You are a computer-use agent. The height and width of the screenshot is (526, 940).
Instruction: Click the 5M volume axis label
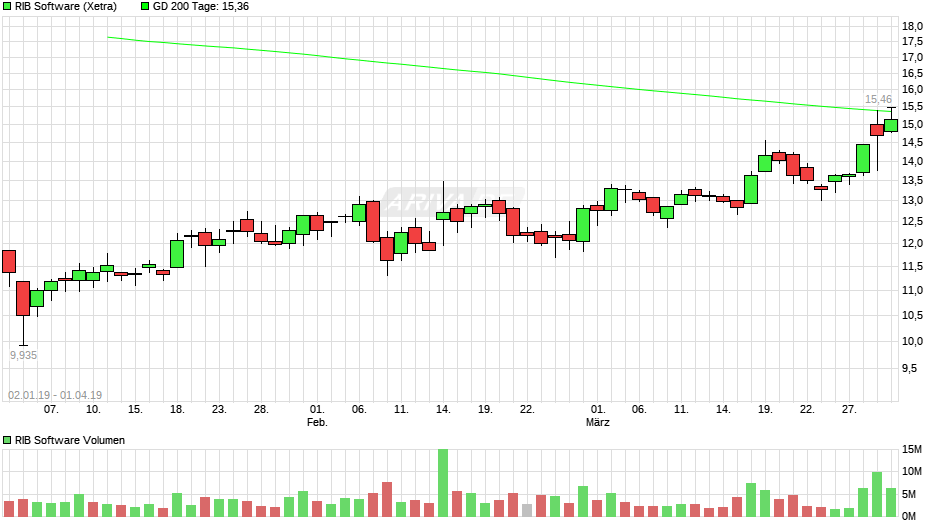pos(909,494)
